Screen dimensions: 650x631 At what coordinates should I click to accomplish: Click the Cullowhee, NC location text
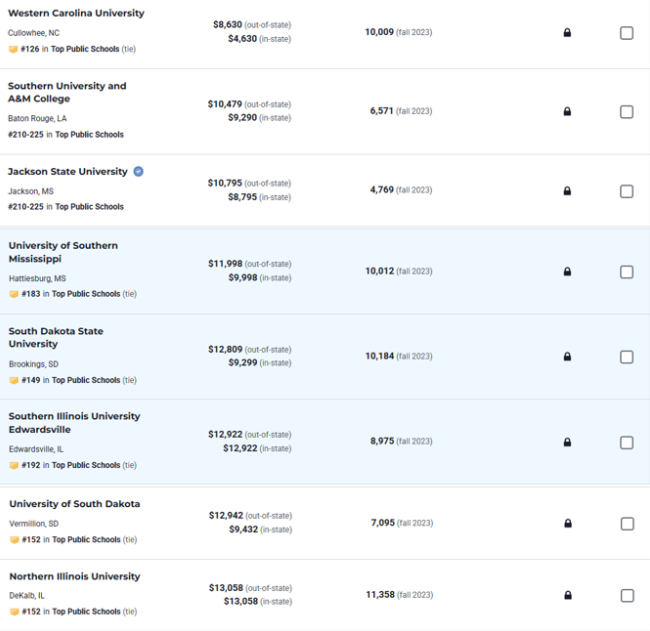pos(34,33)
